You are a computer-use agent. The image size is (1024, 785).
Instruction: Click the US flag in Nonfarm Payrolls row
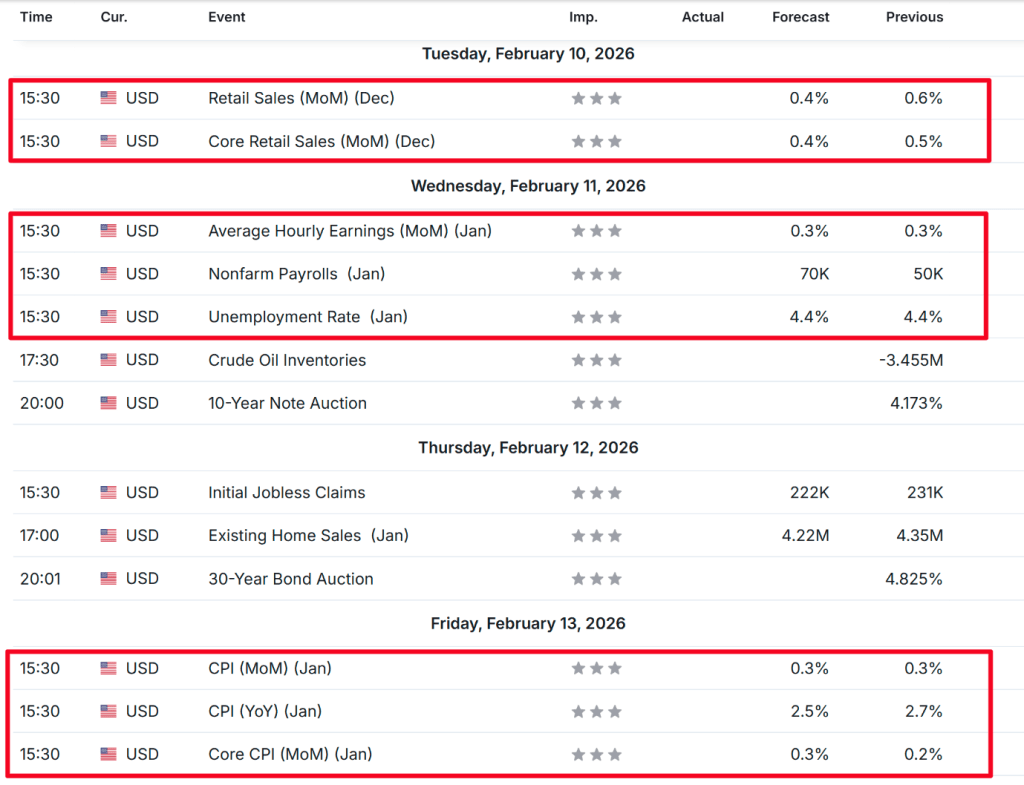coord(109,274)
